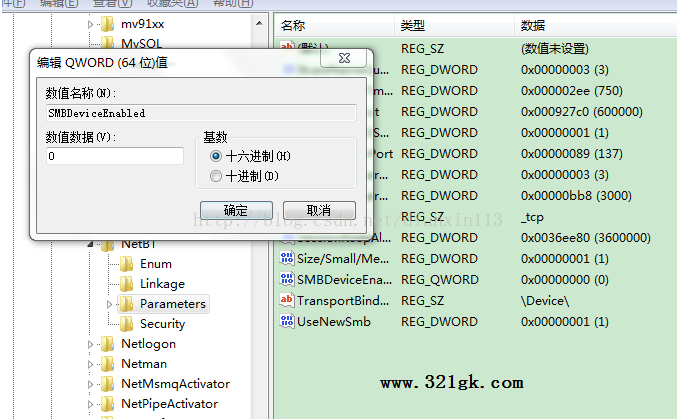The image size is (680, 419).
Task: Expand the NetMsmqActivator tree node
Action: pos(90,384)
